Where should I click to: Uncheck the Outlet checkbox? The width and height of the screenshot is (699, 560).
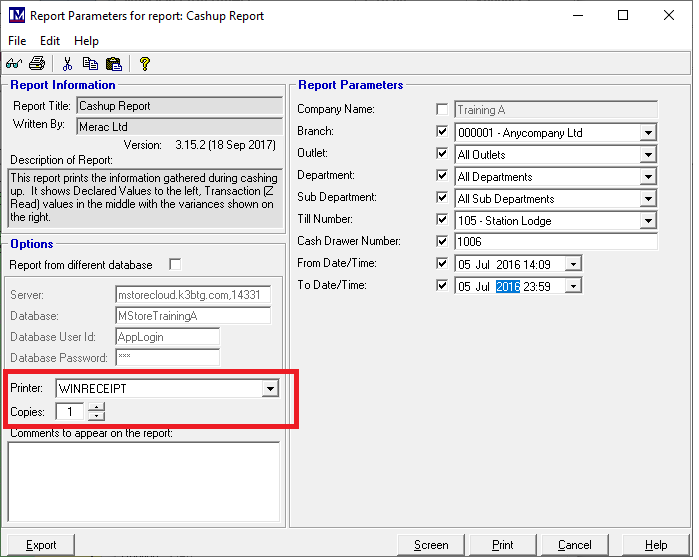tap(442, 153)
